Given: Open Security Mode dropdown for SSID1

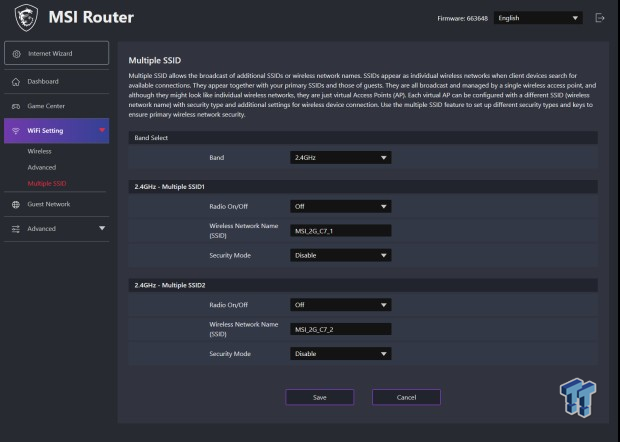Looking at the screenshot, I should coord(341,255).
